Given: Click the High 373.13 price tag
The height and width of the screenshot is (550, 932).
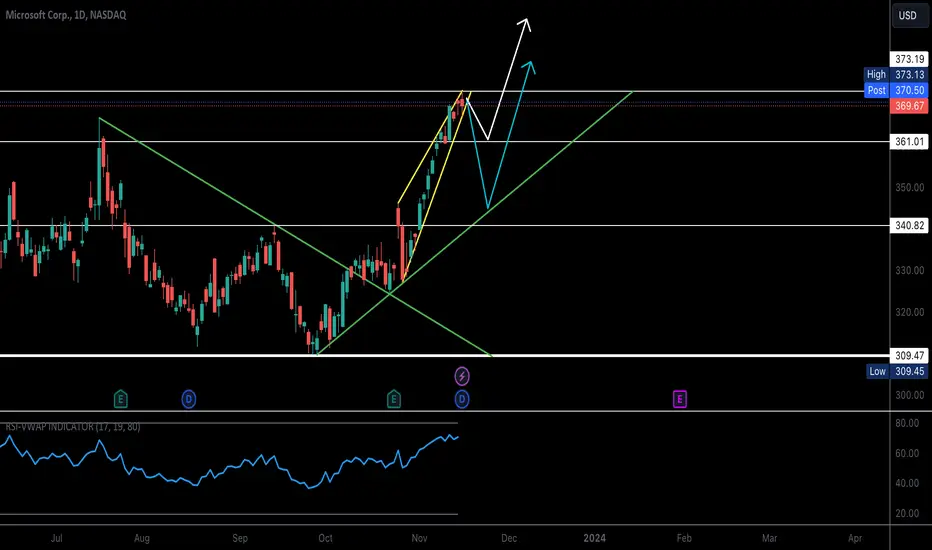Looking at the screenshot, I should [x=896, y=74].
